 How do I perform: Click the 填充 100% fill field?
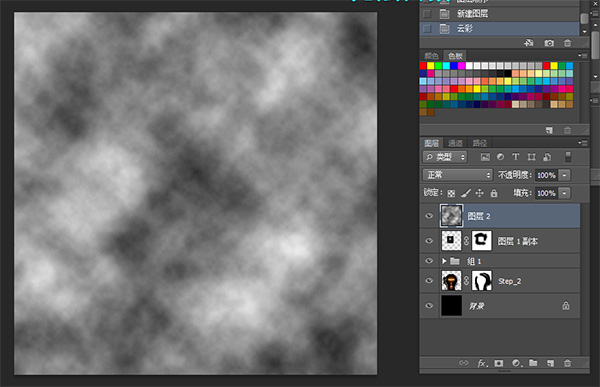pyautogui.click(x=546, y=193)
